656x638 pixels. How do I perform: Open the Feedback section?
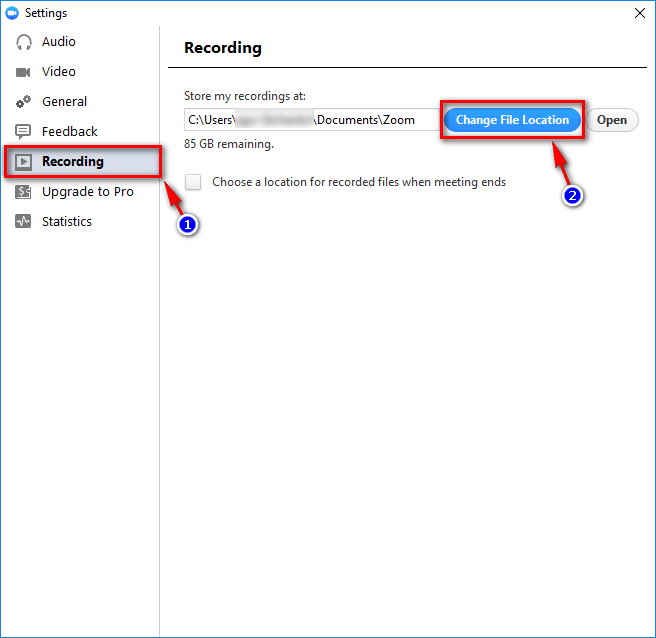click(69, 132)
